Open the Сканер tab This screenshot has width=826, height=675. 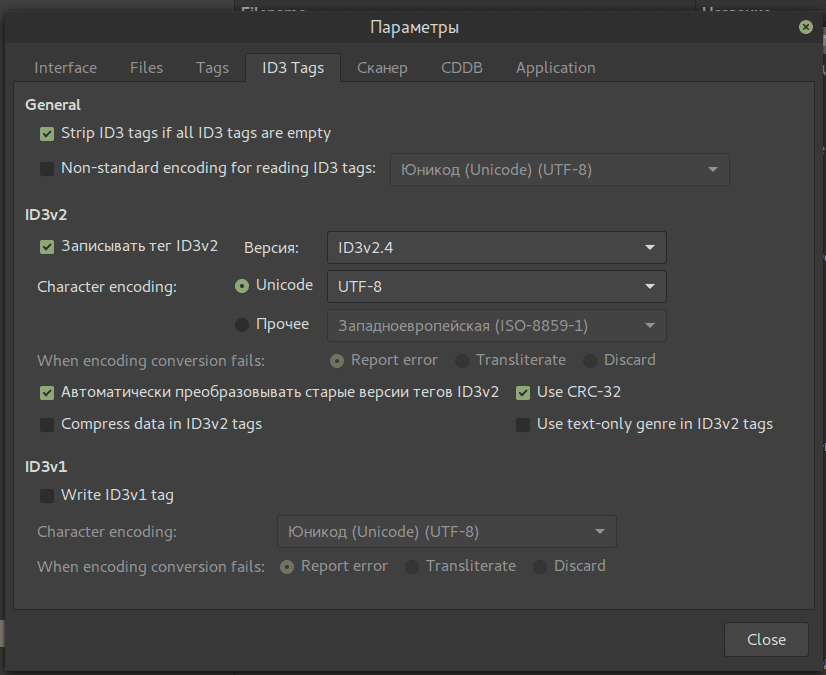click(382, 68)
